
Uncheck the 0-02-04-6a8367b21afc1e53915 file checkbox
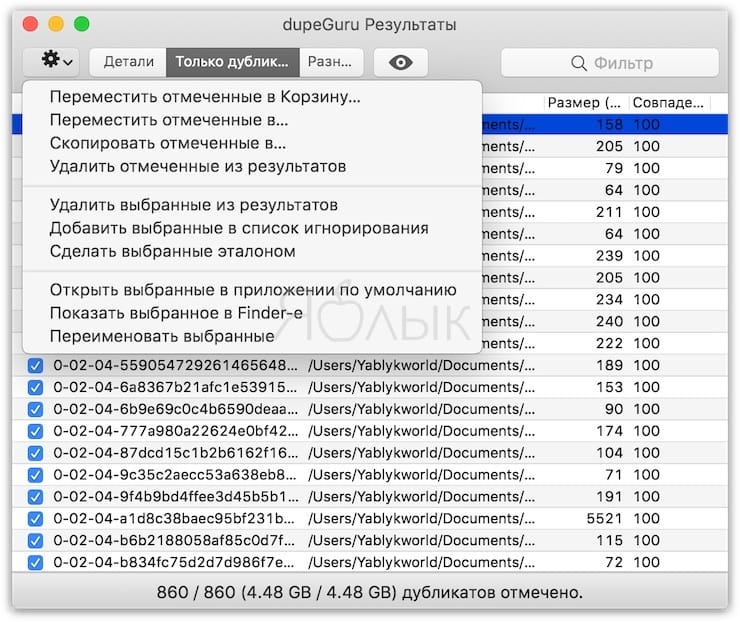pos(35,387)
